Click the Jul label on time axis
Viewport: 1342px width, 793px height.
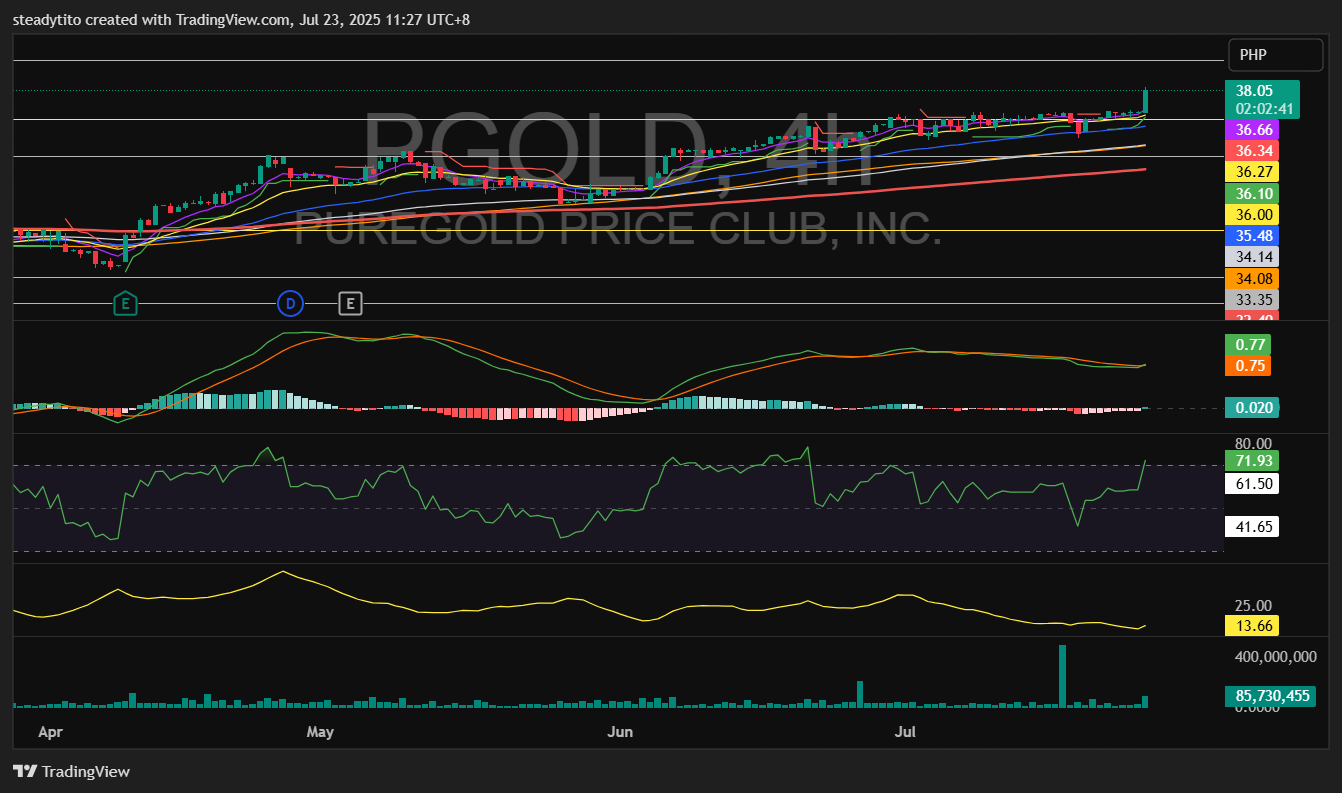point(906,732)
